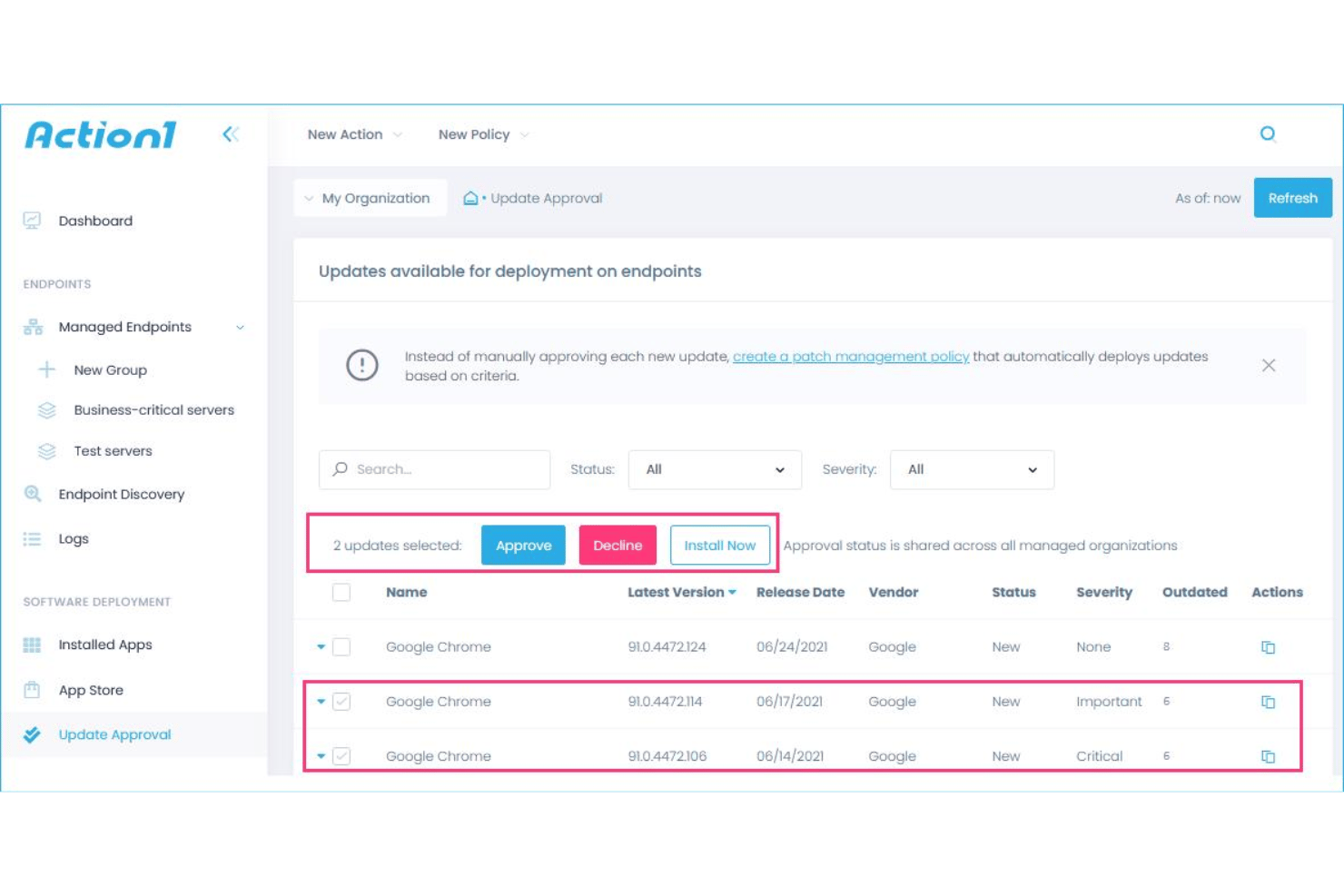This screenshot has width=1344, height=896.
Task: Click the Managed Endpoints network icon
Action: pos(33,327)
